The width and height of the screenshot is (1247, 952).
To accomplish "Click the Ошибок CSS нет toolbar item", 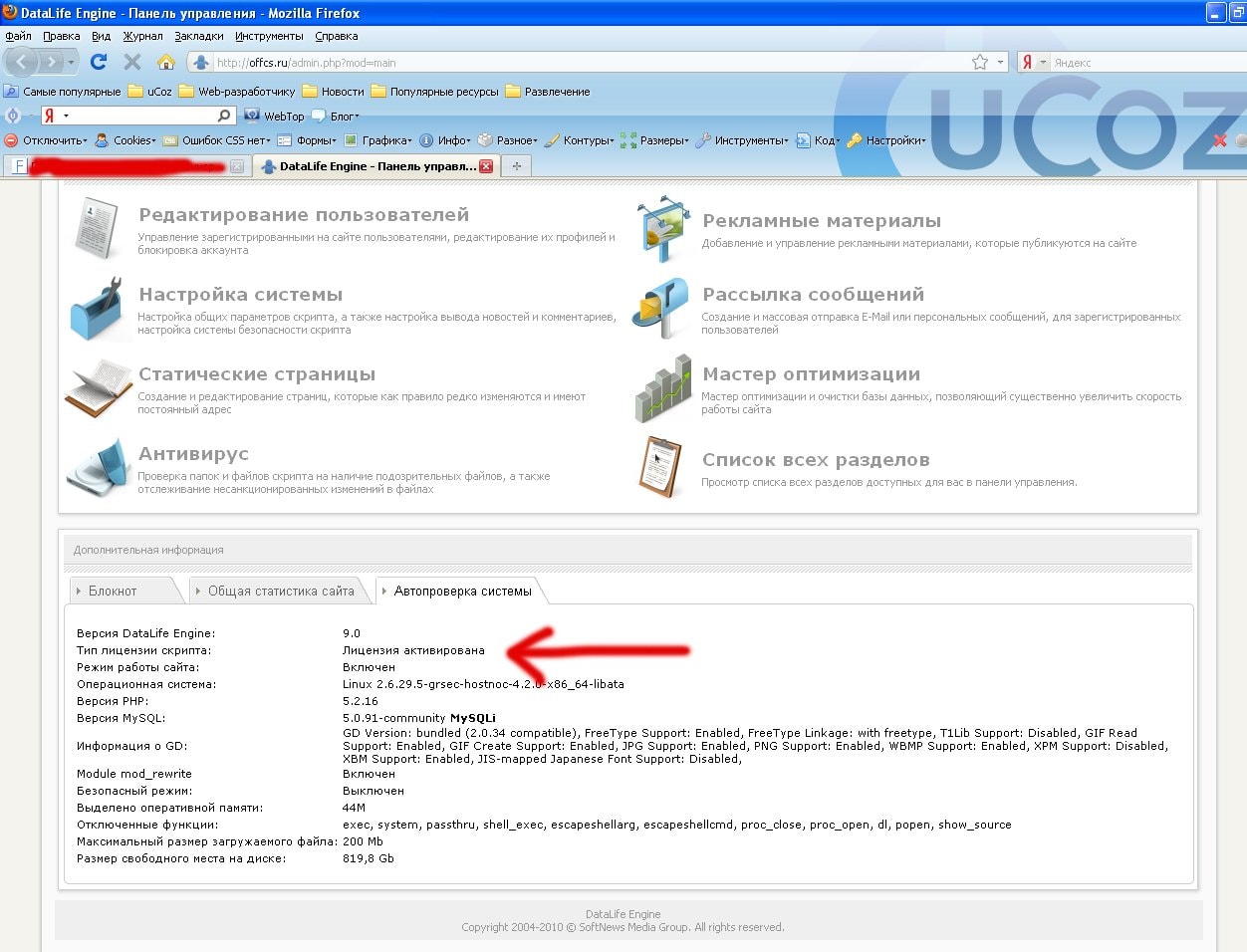I will coord(216,140).
